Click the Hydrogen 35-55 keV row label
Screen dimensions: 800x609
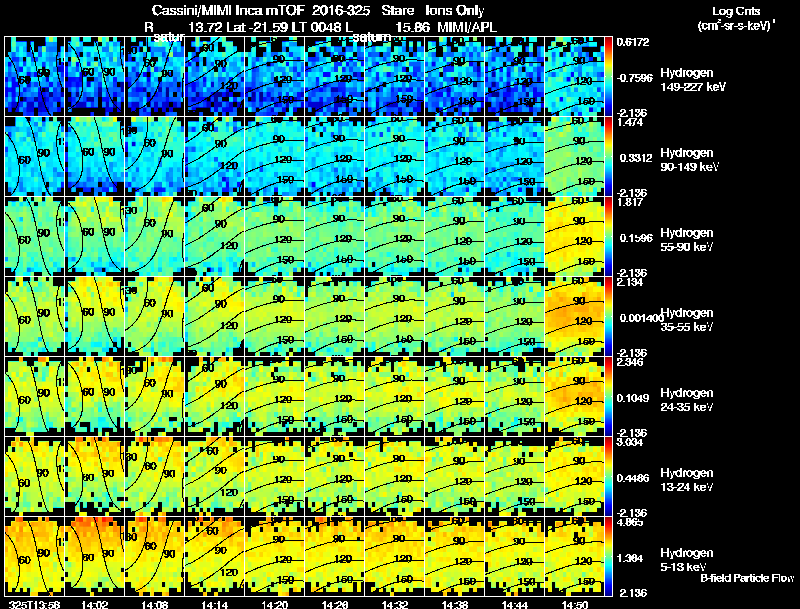click(x=687, y=320)
